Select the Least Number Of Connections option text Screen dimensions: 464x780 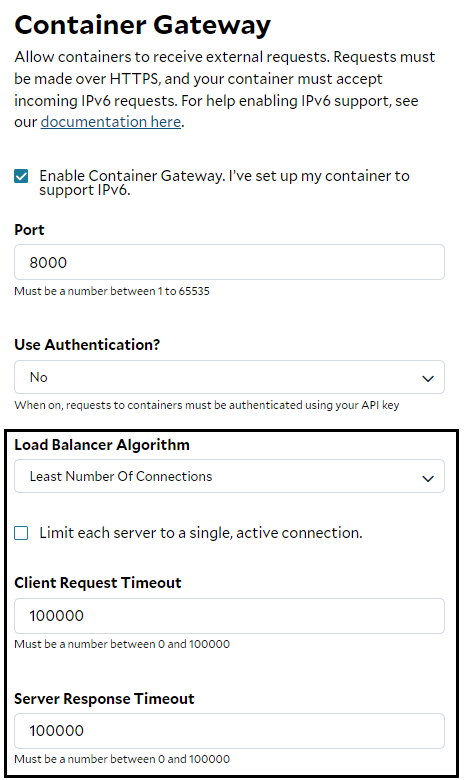[121, 477]
